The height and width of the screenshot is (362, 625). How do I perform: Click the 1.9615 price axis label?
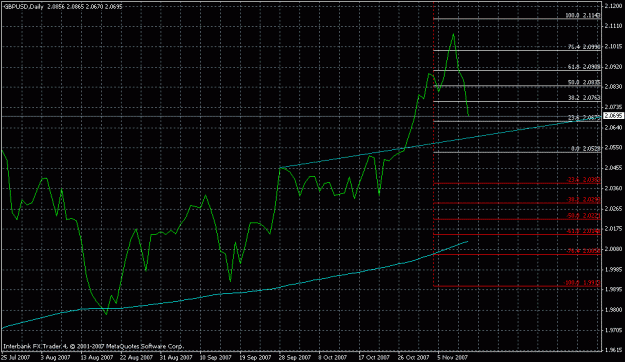[613, 350]
